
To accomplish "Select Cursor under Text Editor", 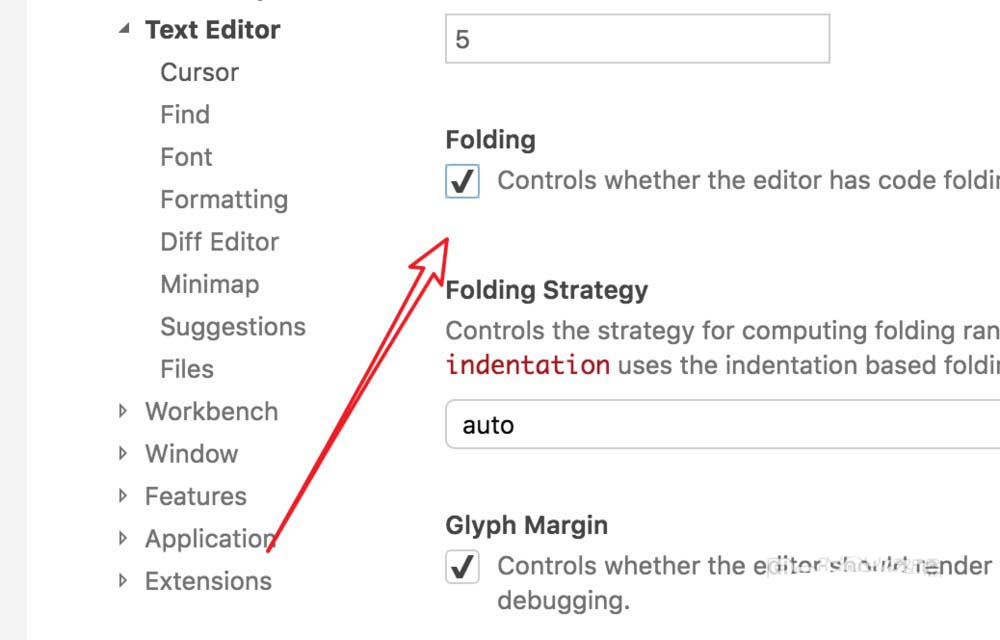I will click(199, 72).
